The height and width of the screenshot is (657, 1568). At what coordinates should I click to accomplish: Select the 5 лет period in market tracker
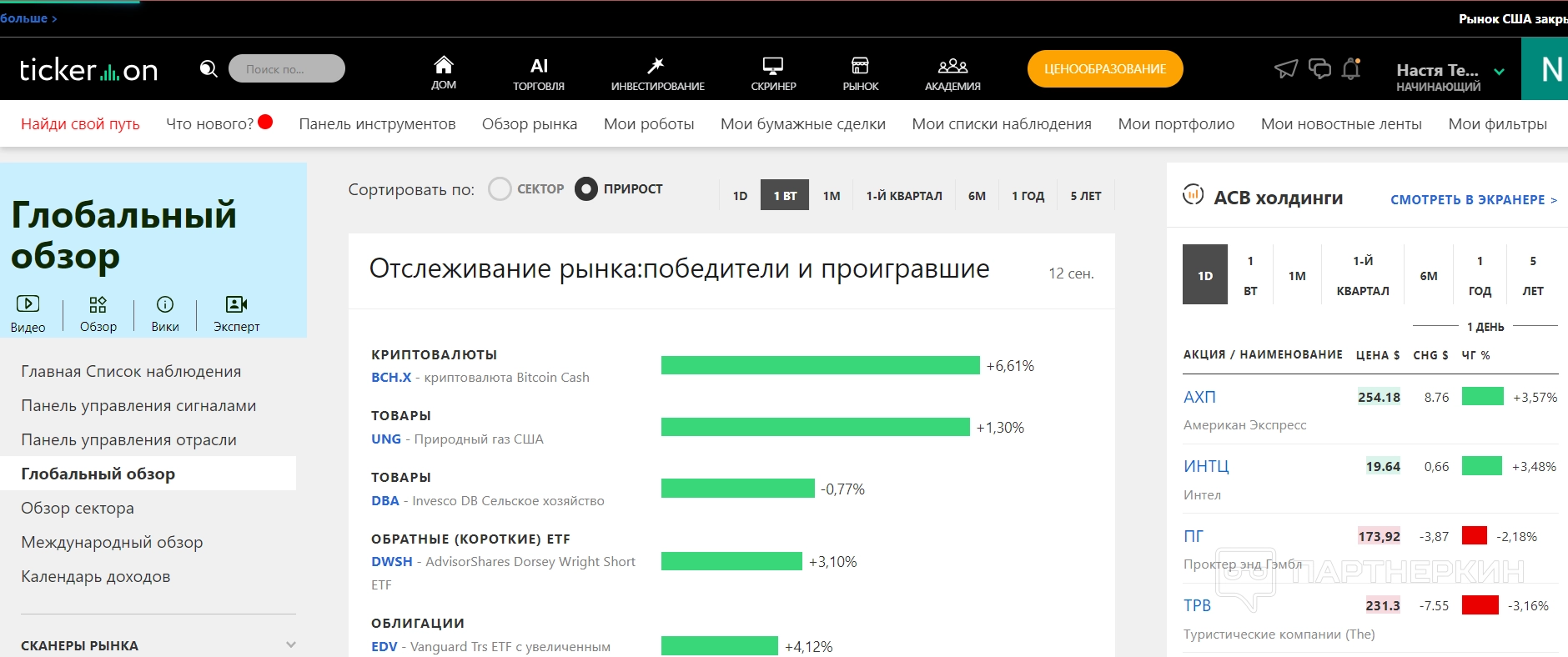[x=1086, y=196]
